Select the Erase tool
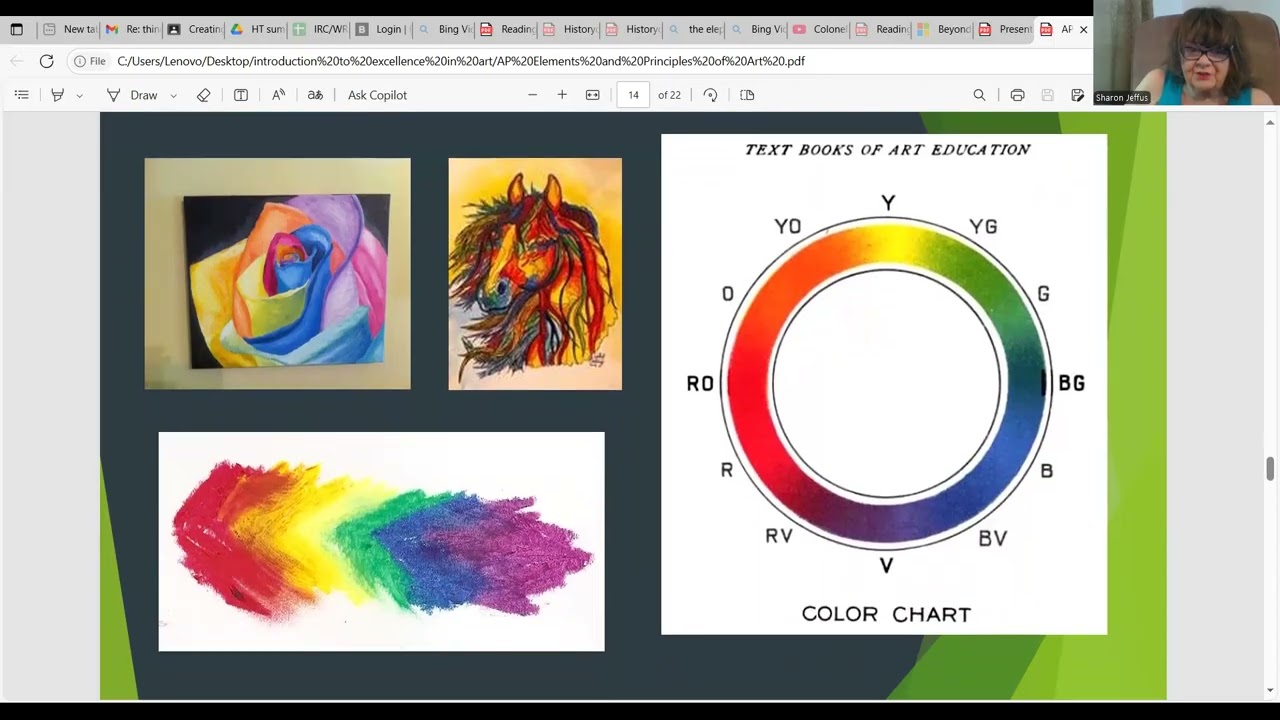 point(204,95)
